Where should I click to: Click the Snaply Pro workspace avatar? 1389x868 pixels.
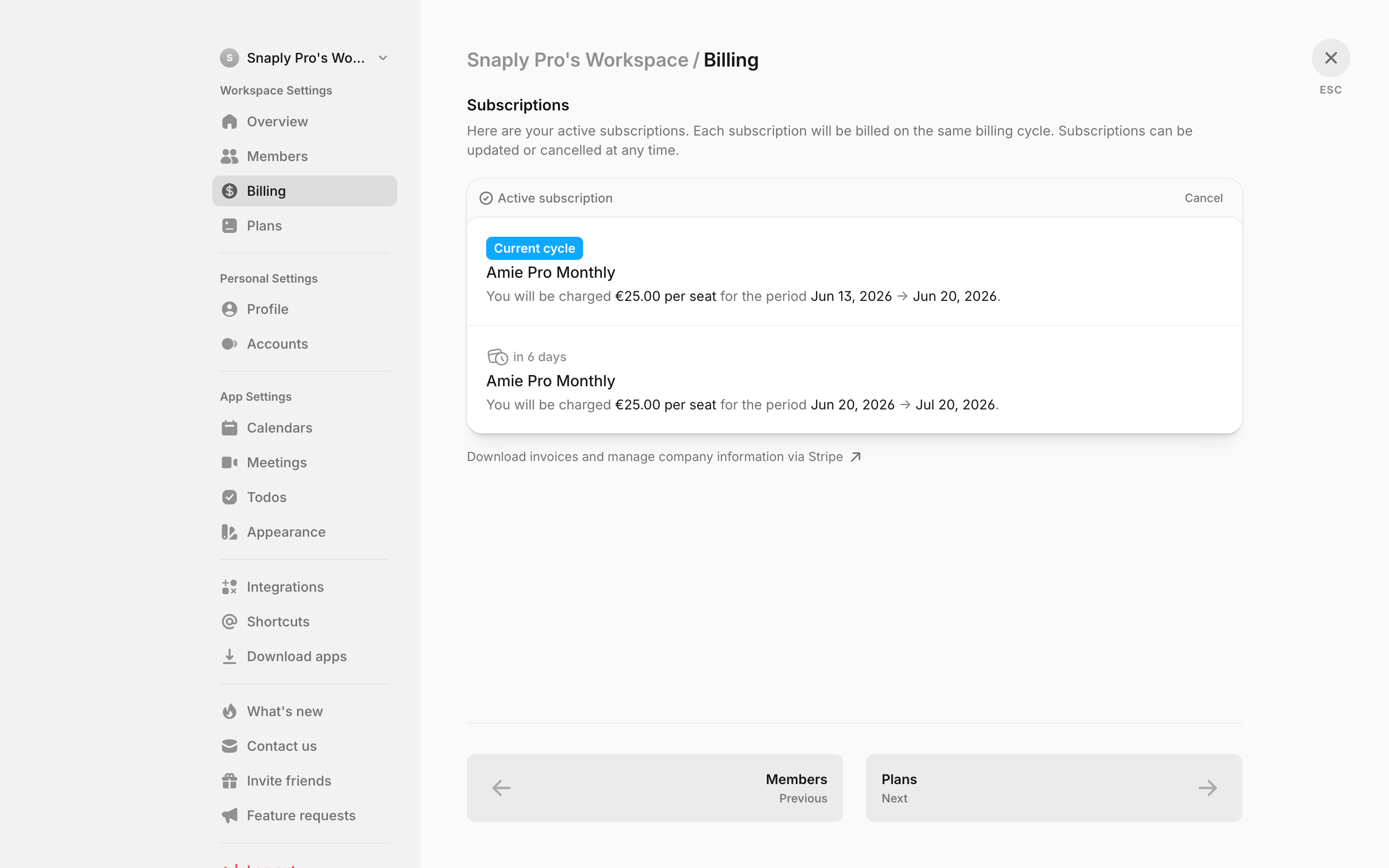(229, 58)
